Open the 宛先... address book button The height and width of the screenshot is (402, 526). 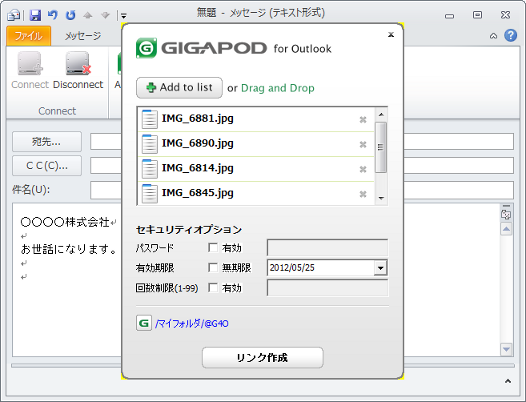pyautogui.click(x=47, y=142)
